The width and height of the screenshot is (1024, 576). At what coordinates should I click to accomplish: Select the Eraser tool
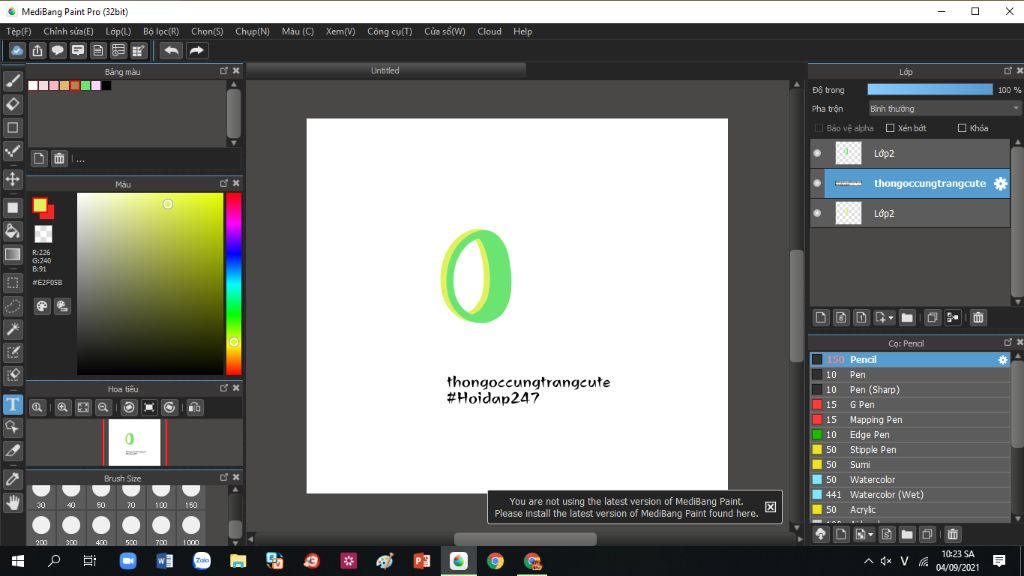(x=12, y=104)
